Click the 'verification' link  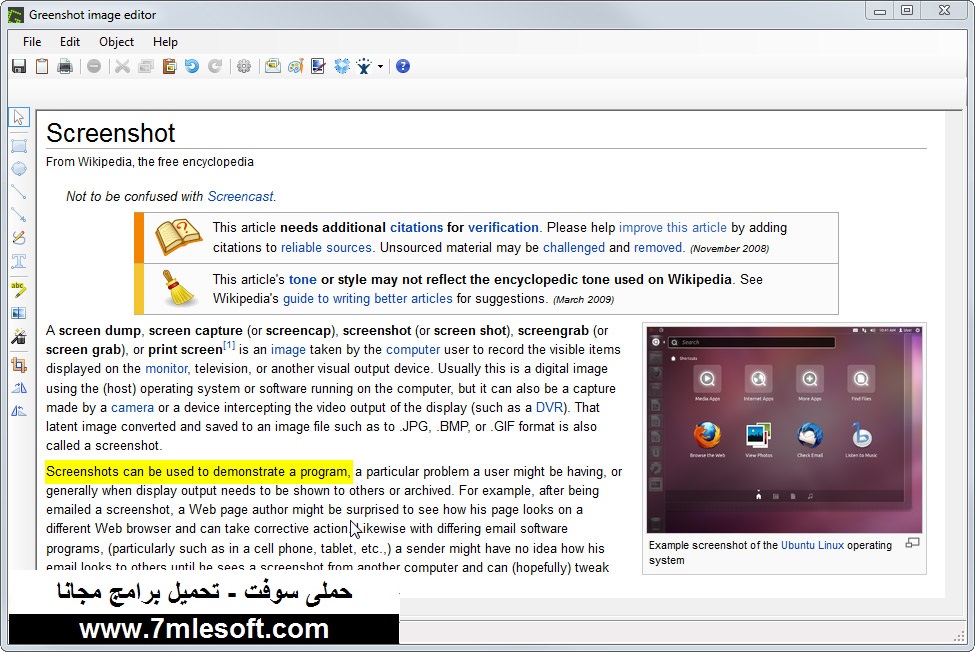tap(503, 227)
